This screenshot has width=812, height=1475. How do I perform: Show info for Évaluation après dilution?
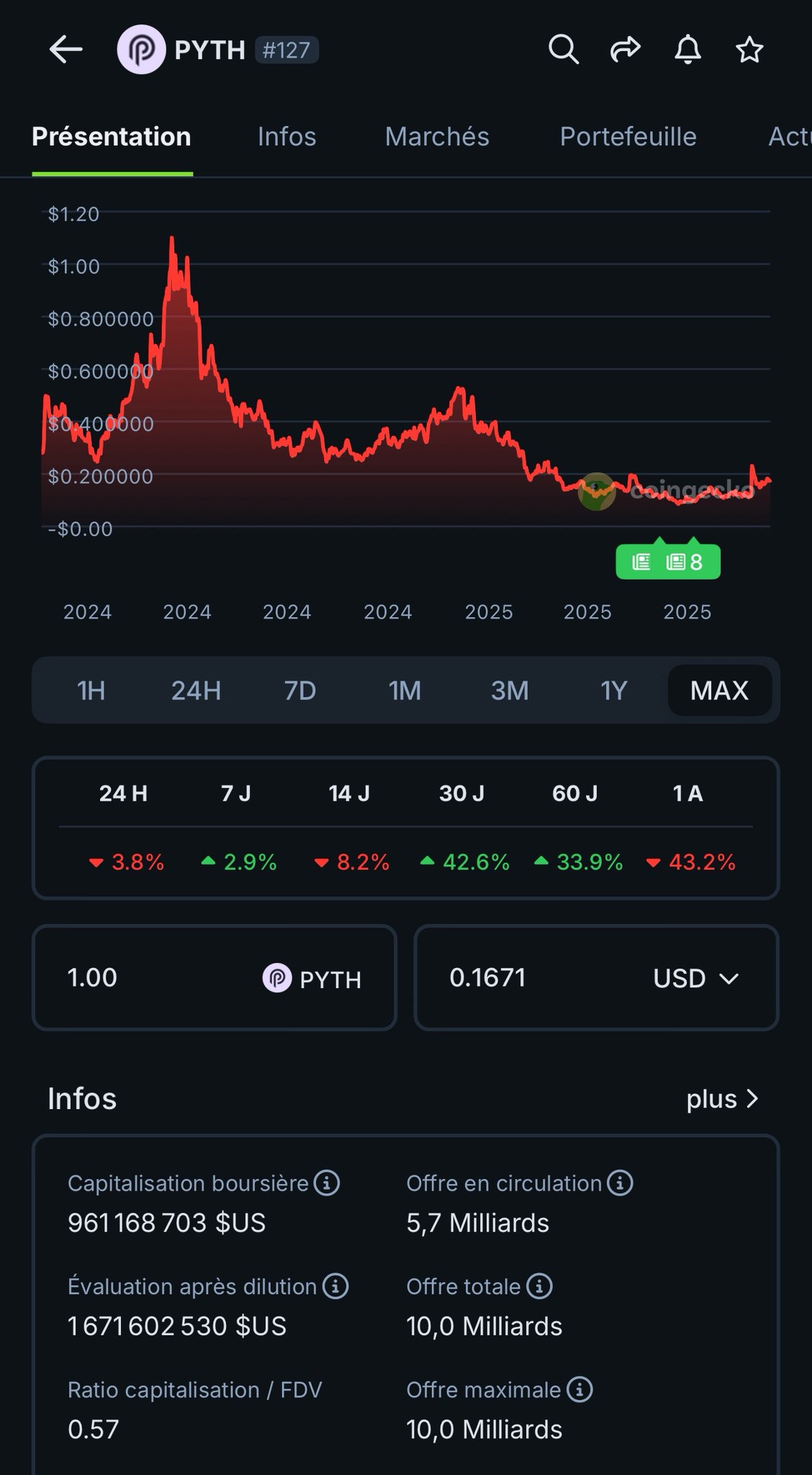(335, 1286)
